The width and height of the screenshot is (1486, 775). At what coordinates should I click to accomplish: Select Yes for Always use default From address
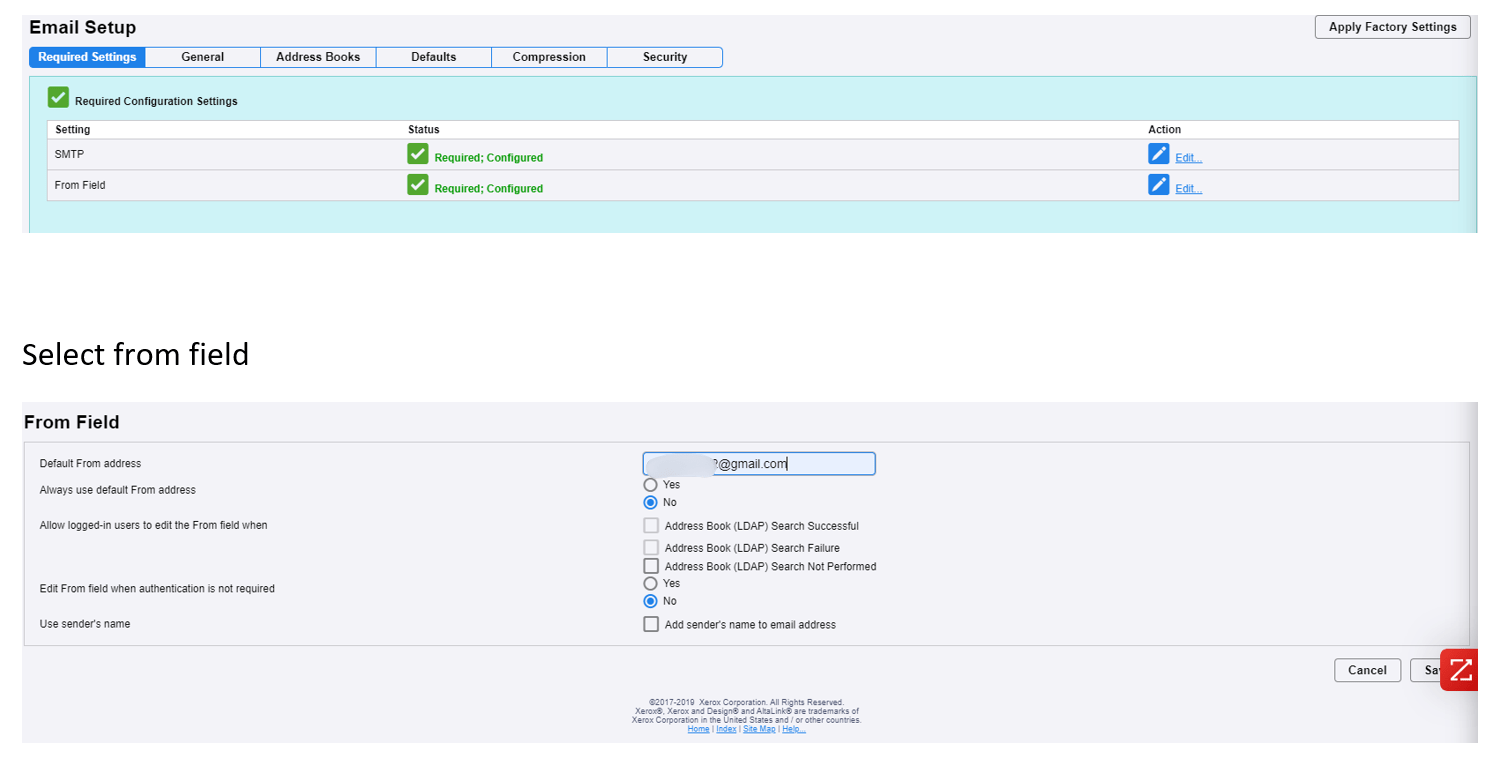click(651, 485)
